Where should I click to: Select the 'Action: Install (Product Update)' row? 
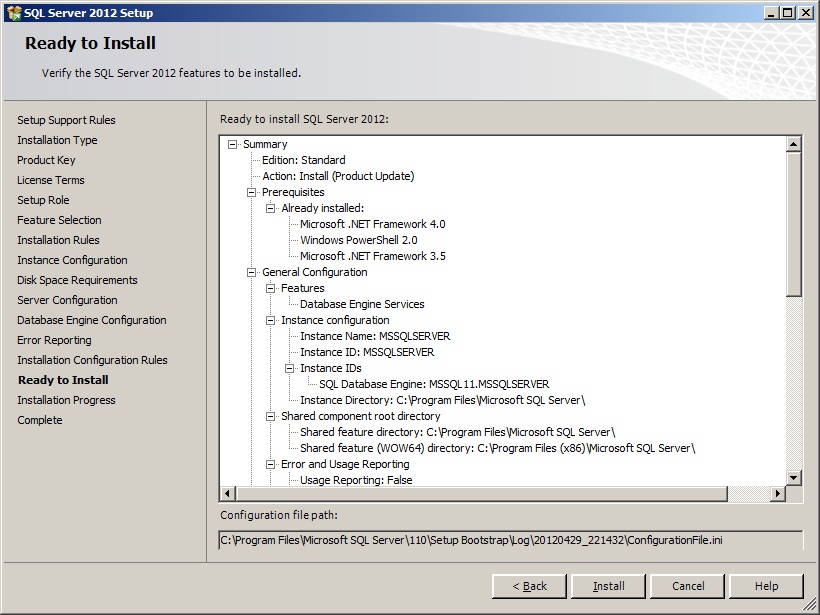pyautogui.click(x=338, y=176)
